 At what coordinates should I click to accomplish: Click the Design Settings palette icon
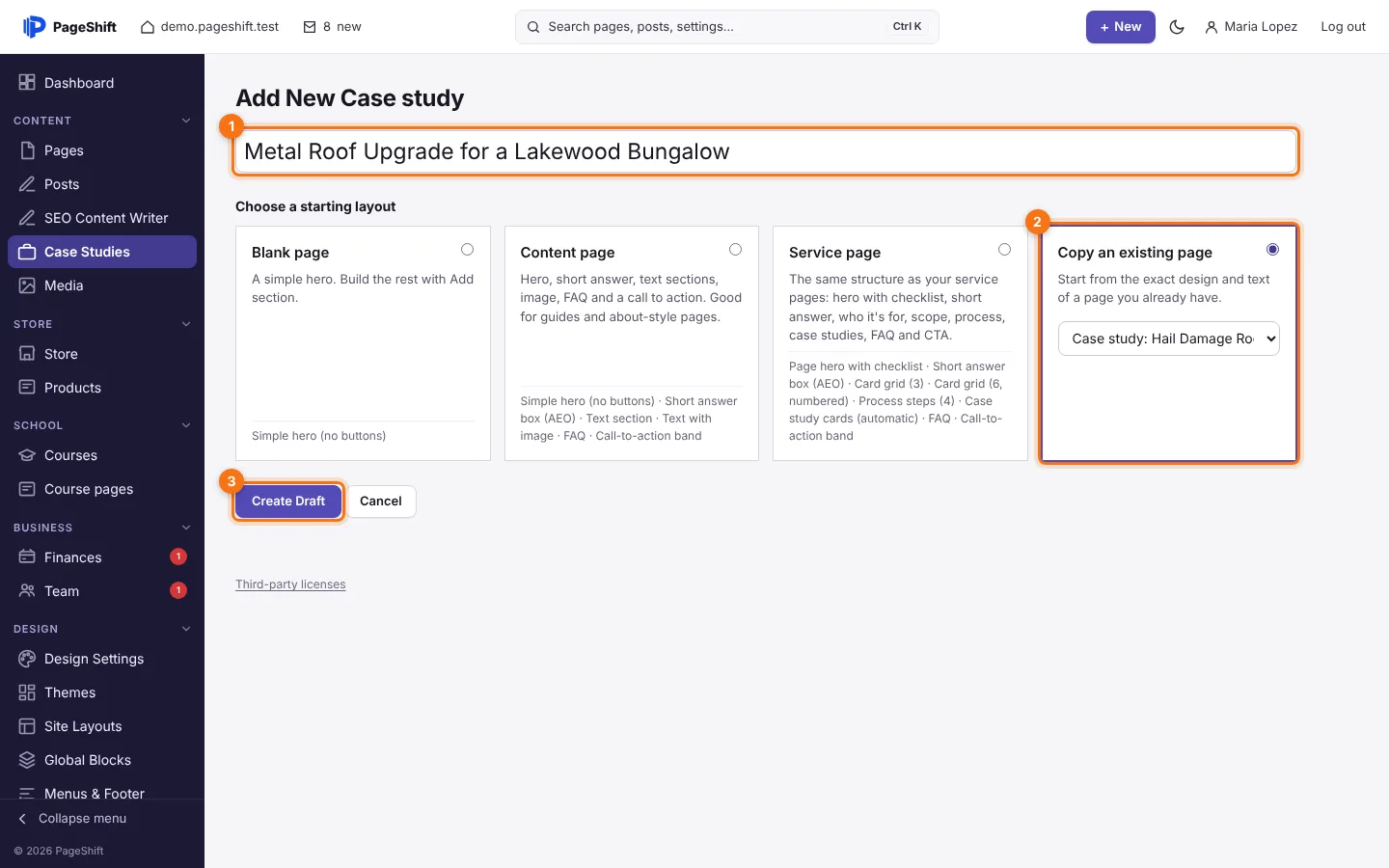pos(27,659)
